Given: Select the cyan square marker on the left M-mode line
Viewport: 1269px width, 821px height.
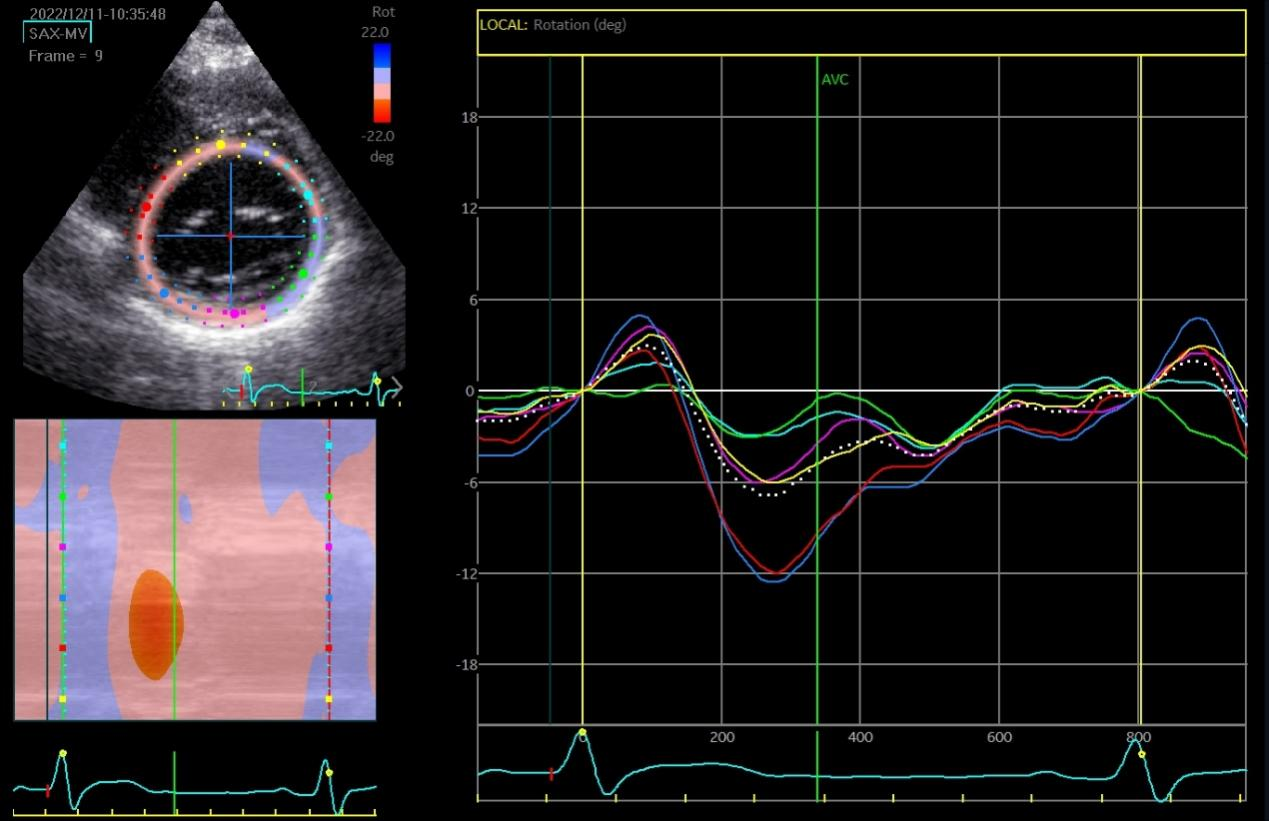Looking at the screenshot, I should [63, 446].
